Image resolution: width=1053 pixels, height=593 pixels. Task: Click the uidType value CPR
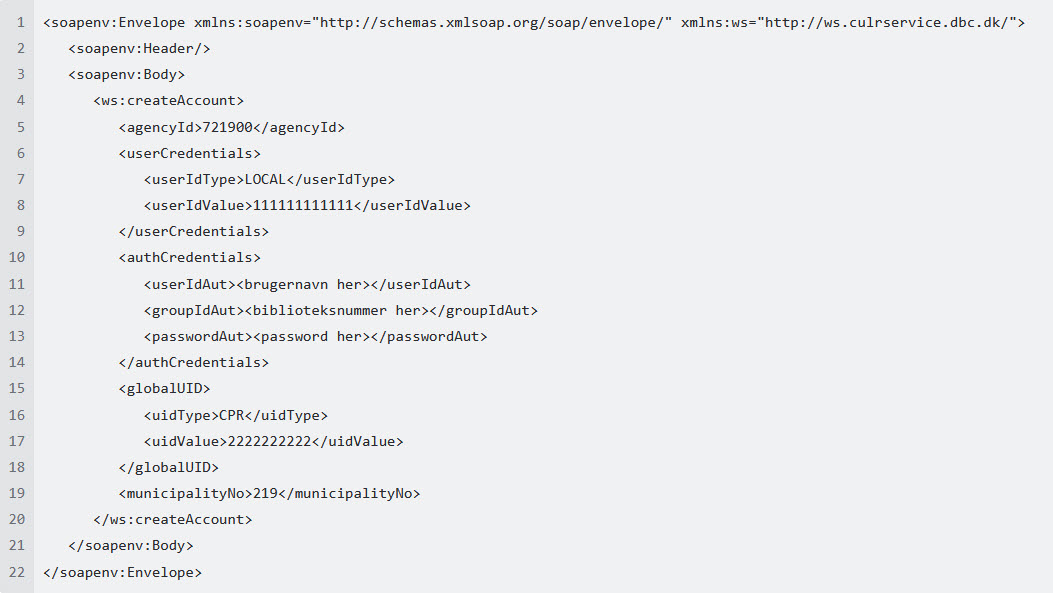tap(231, 414)
